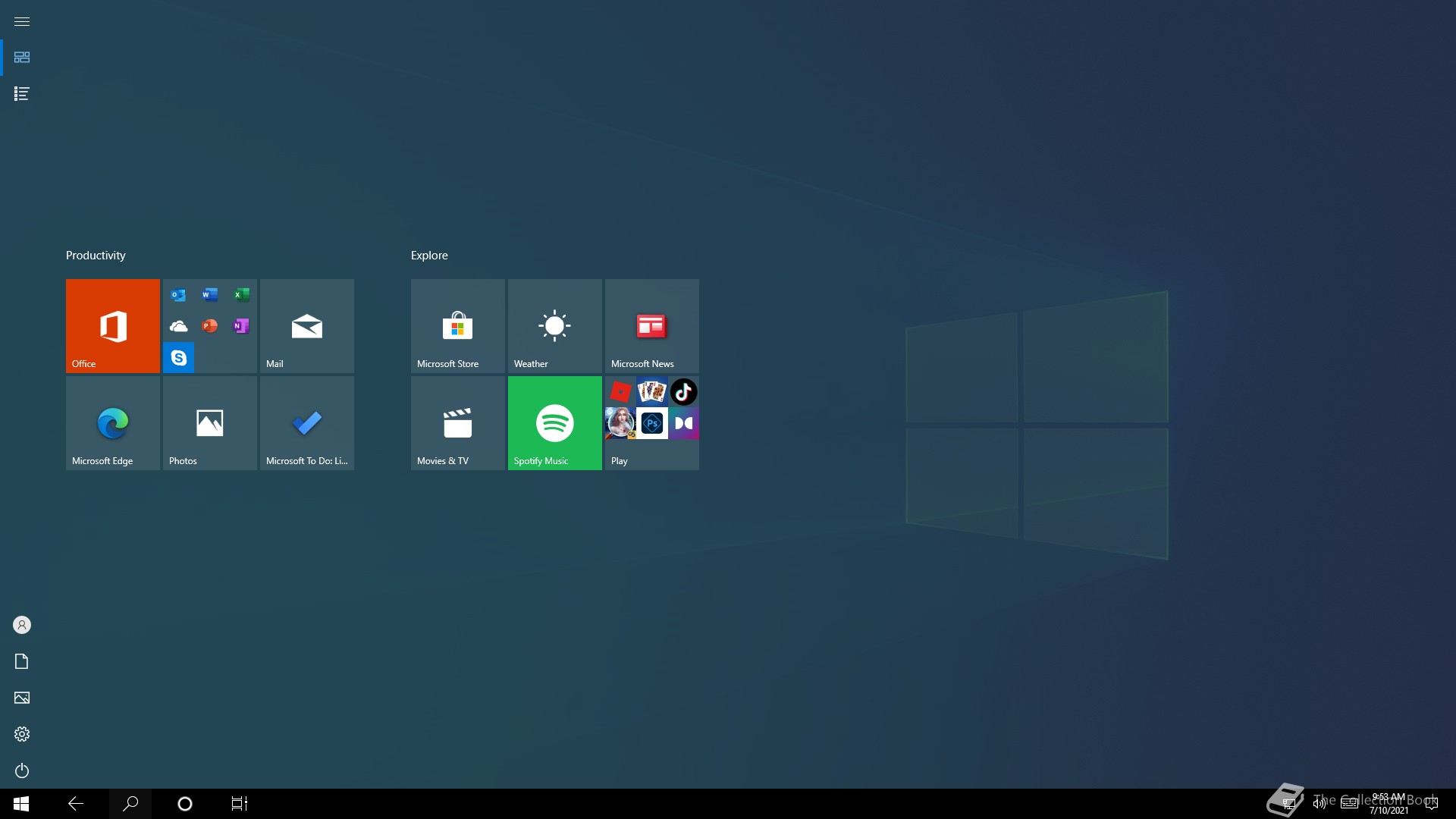
Task: Launch Word from the Office folder tile
Action: pyautogui.click(x=210, y=295)
